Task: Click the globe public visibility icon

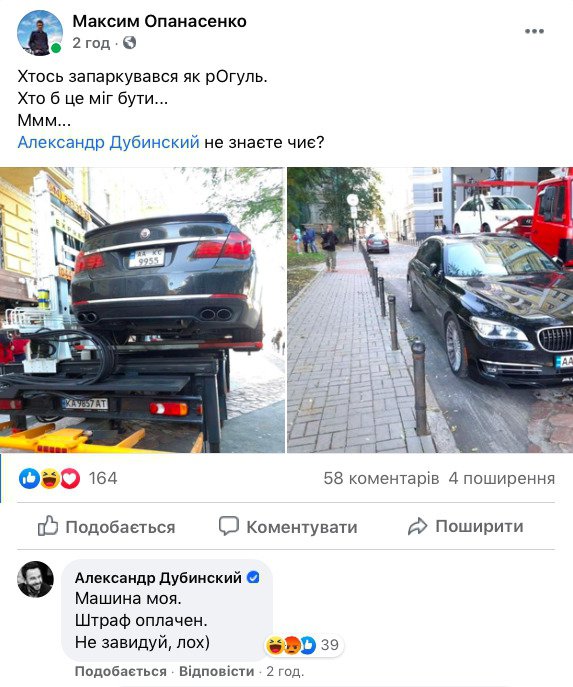Action: (x=129, y=43)
